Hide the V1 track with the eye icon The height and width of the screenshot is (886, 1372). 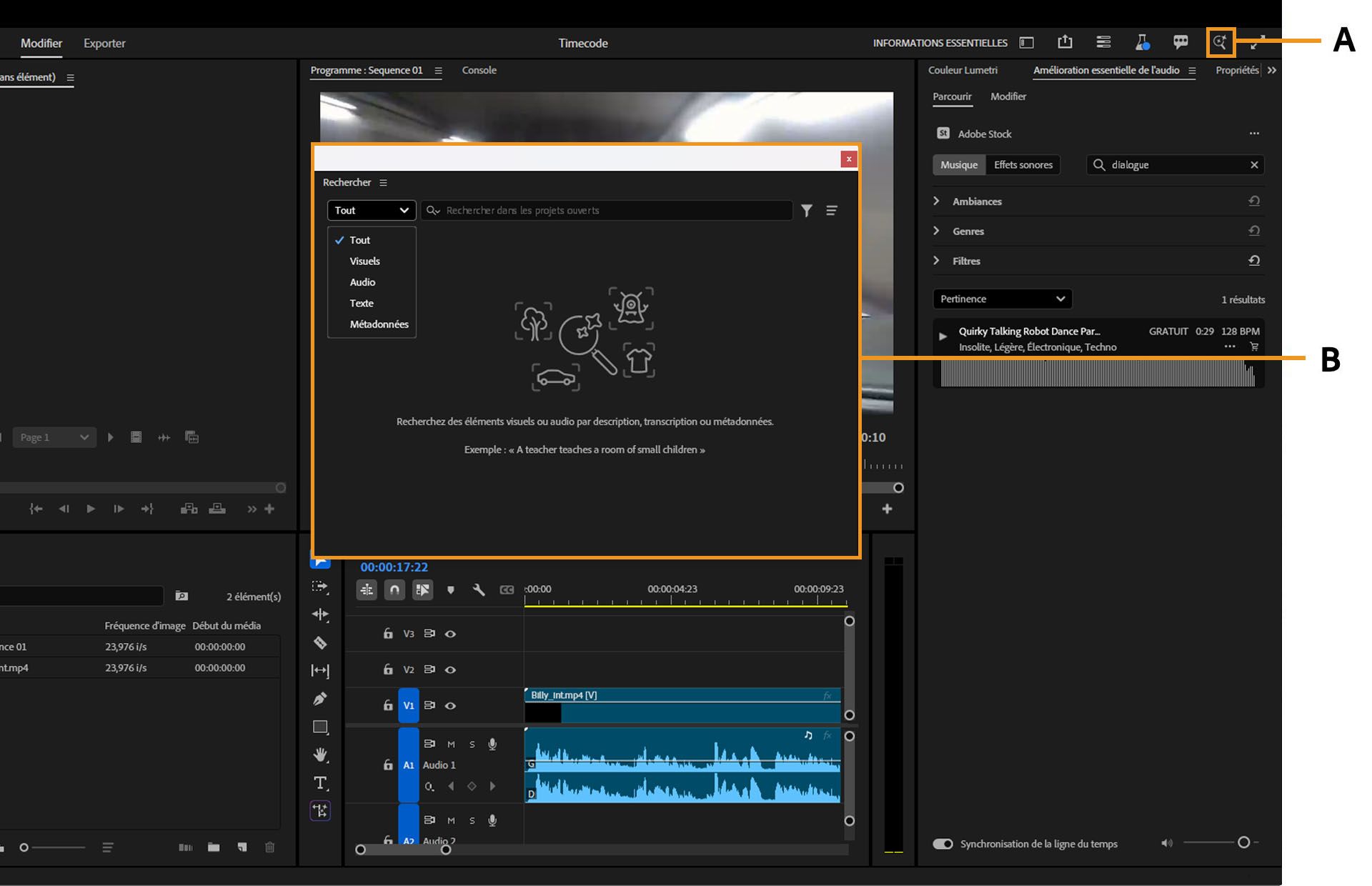[450, 705]
